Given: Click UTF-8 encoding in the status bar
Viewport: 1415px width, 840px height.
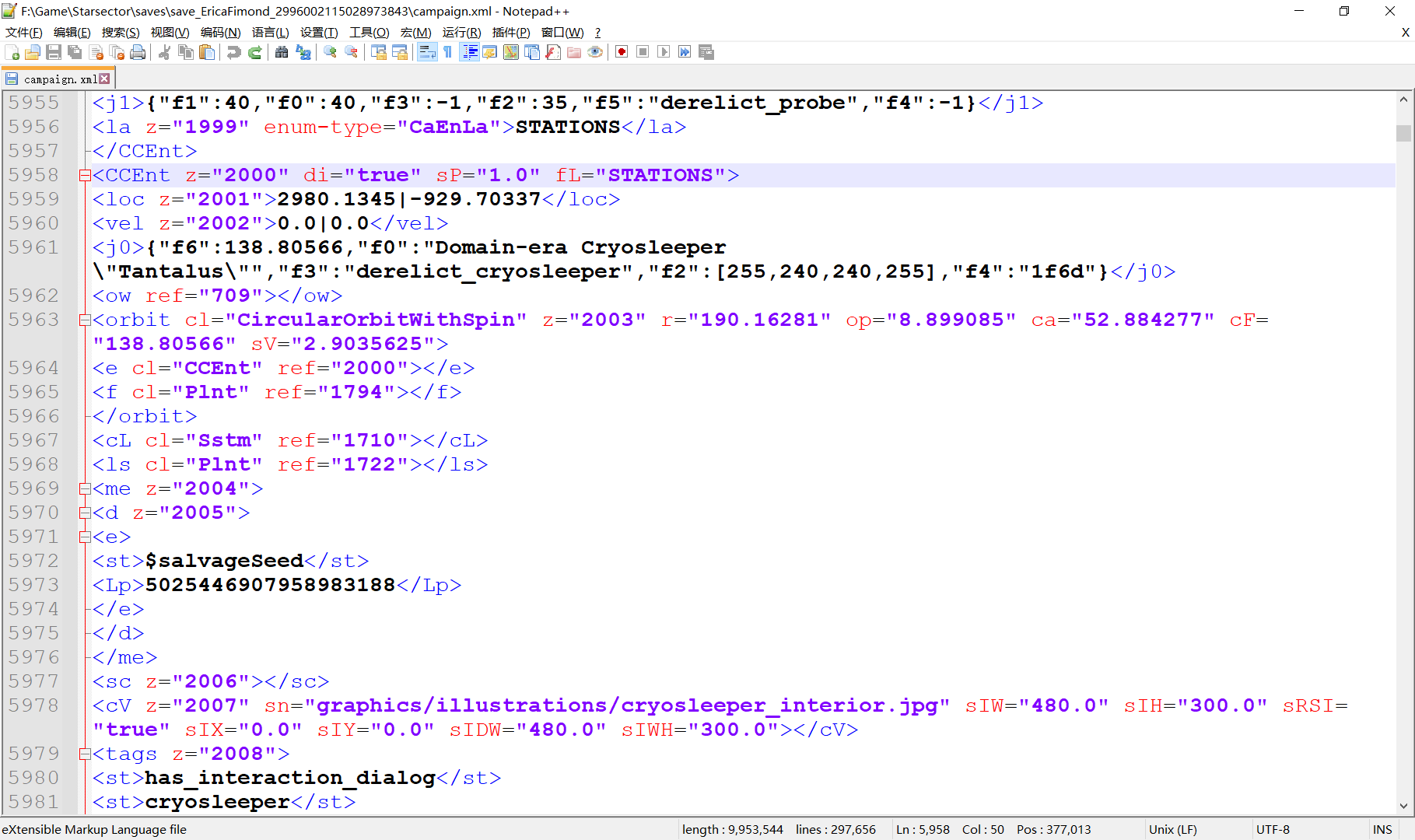Looking at the screenshot, I should click(x=1273, y=829).
